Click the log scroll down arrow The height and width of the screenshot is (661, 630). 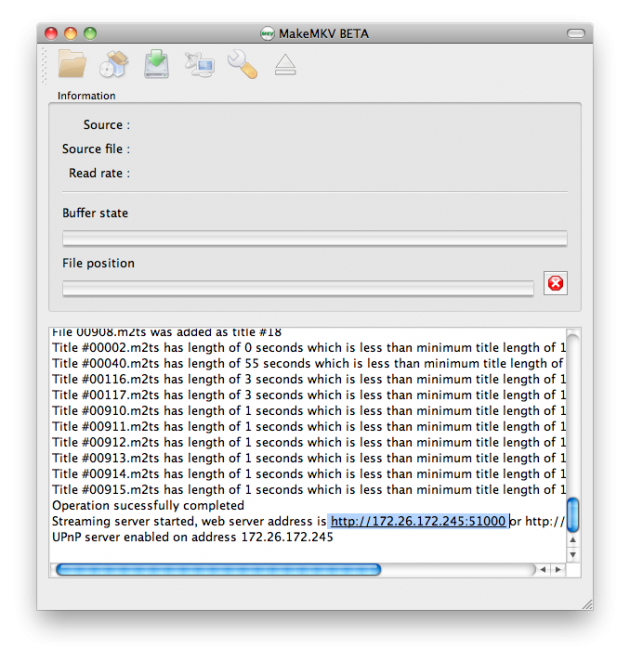tap(573, 554)
